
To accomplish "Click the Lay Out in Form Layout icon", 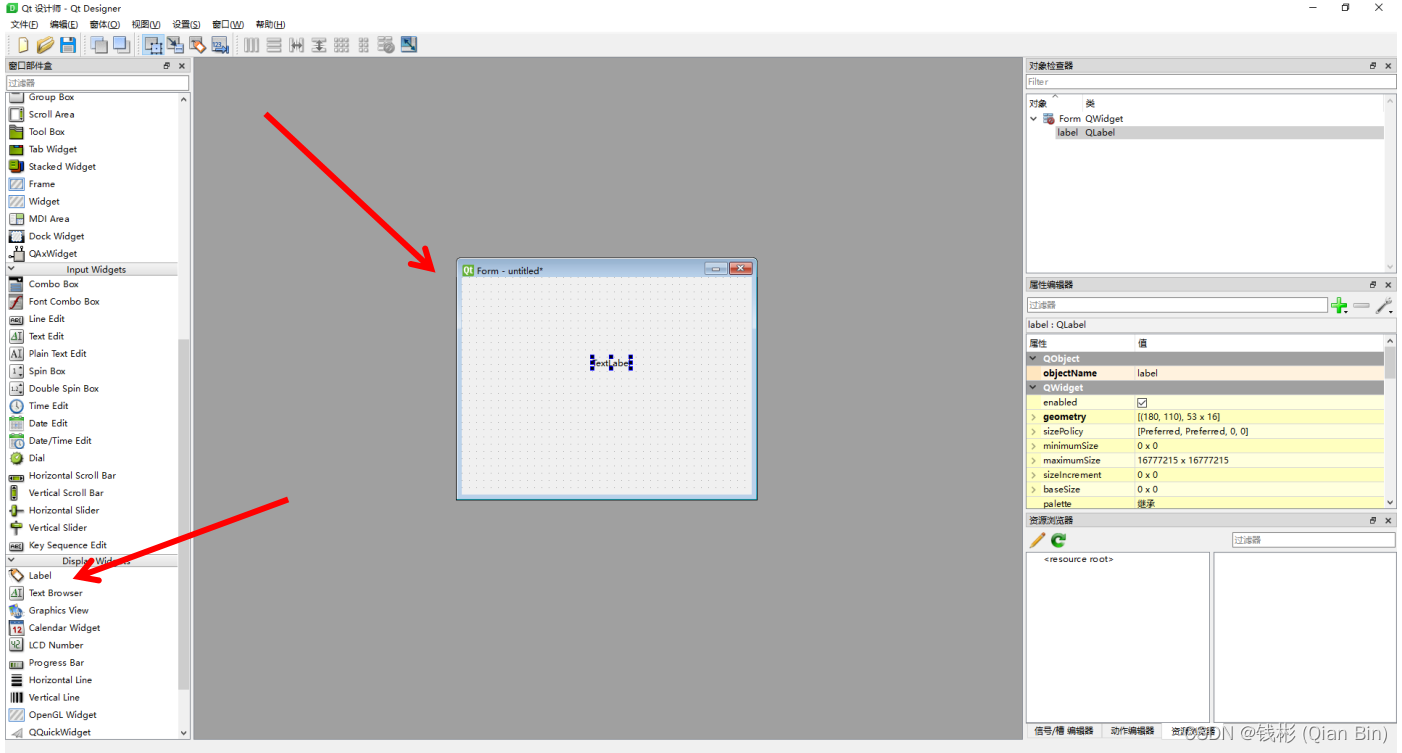I will (x=364, y=45).
